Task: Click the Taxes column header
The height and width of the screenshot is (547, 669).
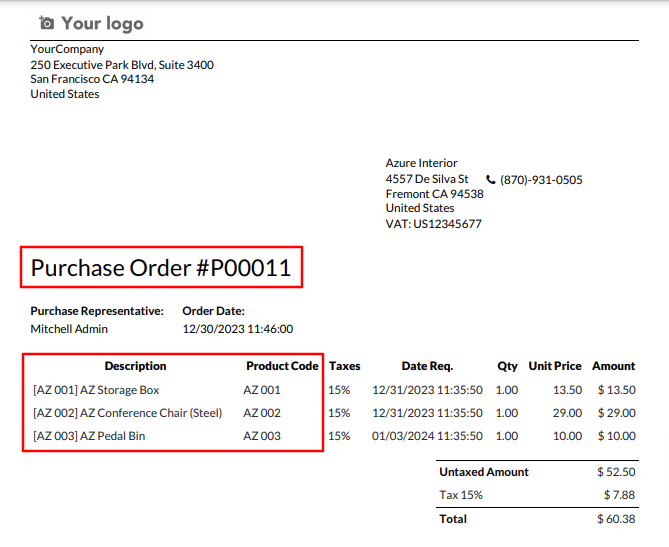Action: [x=344, y=366]
